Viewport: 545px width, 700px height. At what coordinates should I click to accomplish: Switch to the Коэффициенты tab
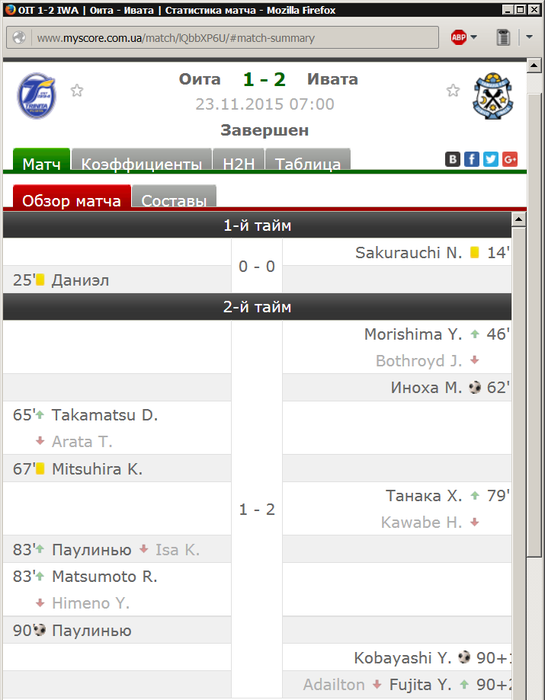click(x=141, y=160)
